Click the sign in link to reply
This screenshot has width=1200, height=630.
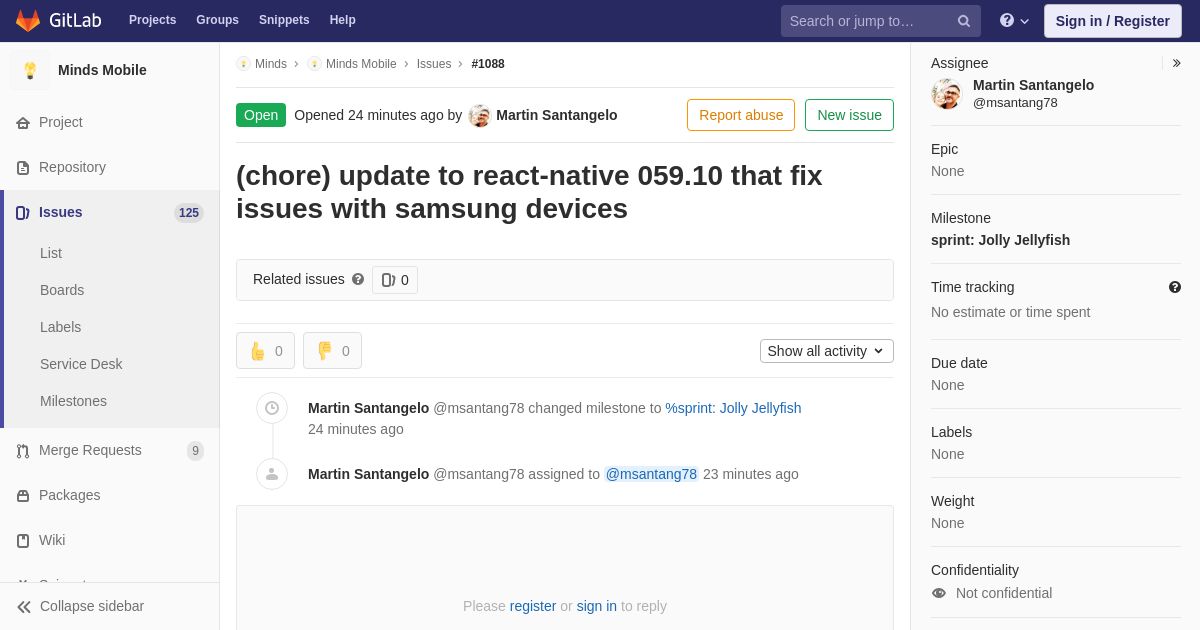pos(597,606)
